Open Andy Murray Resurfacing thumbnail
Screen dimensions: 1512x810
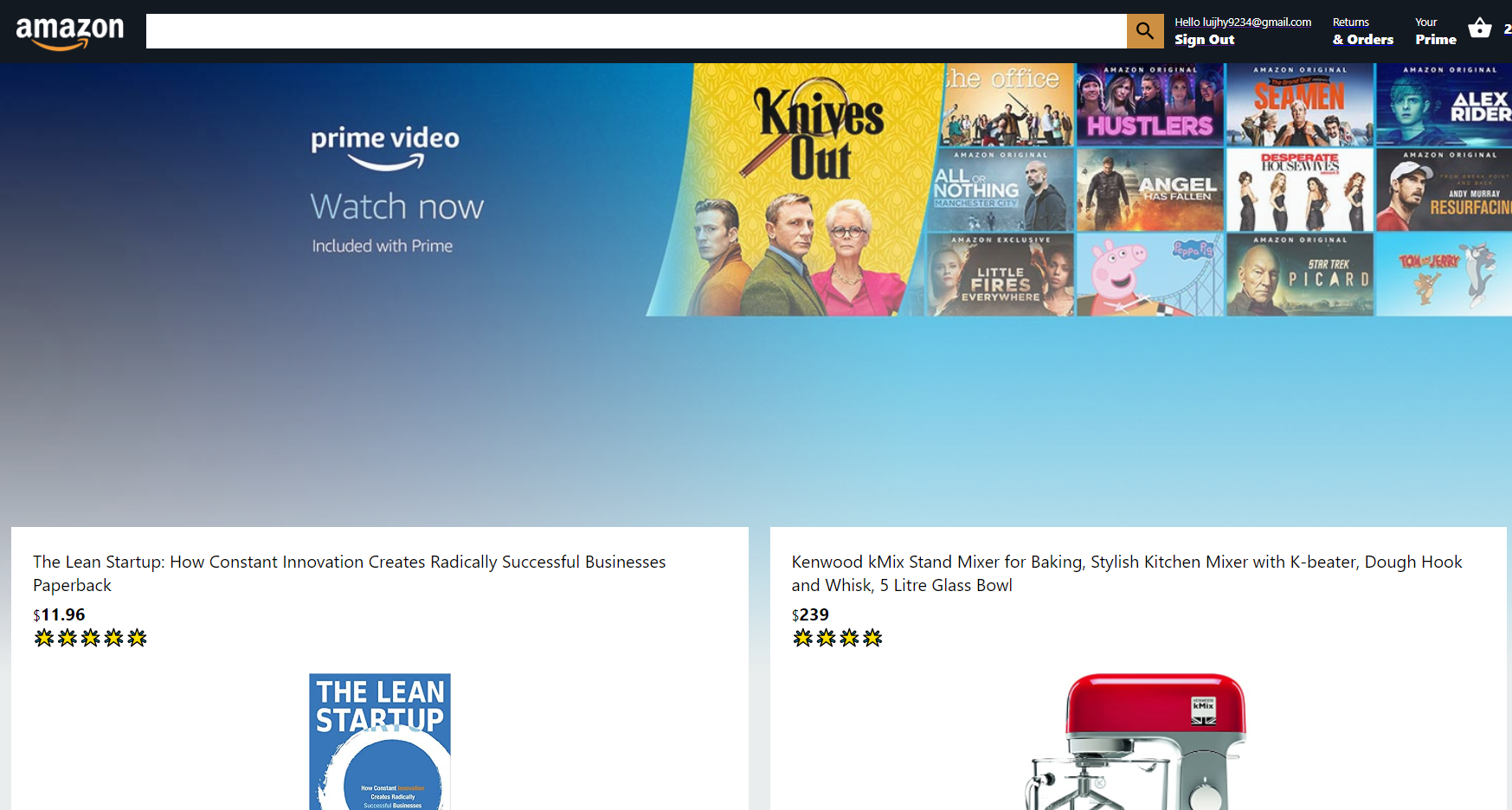click(1444, 190)
